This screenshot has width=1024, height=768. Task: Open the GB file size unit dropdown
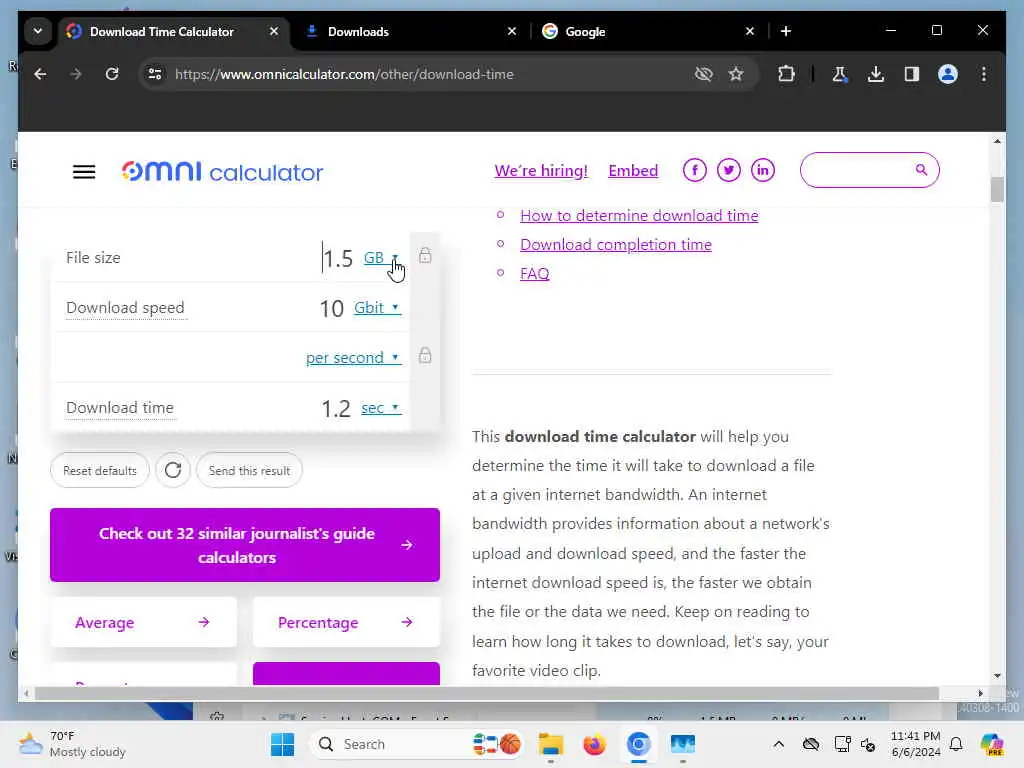(x=381, y=257)
